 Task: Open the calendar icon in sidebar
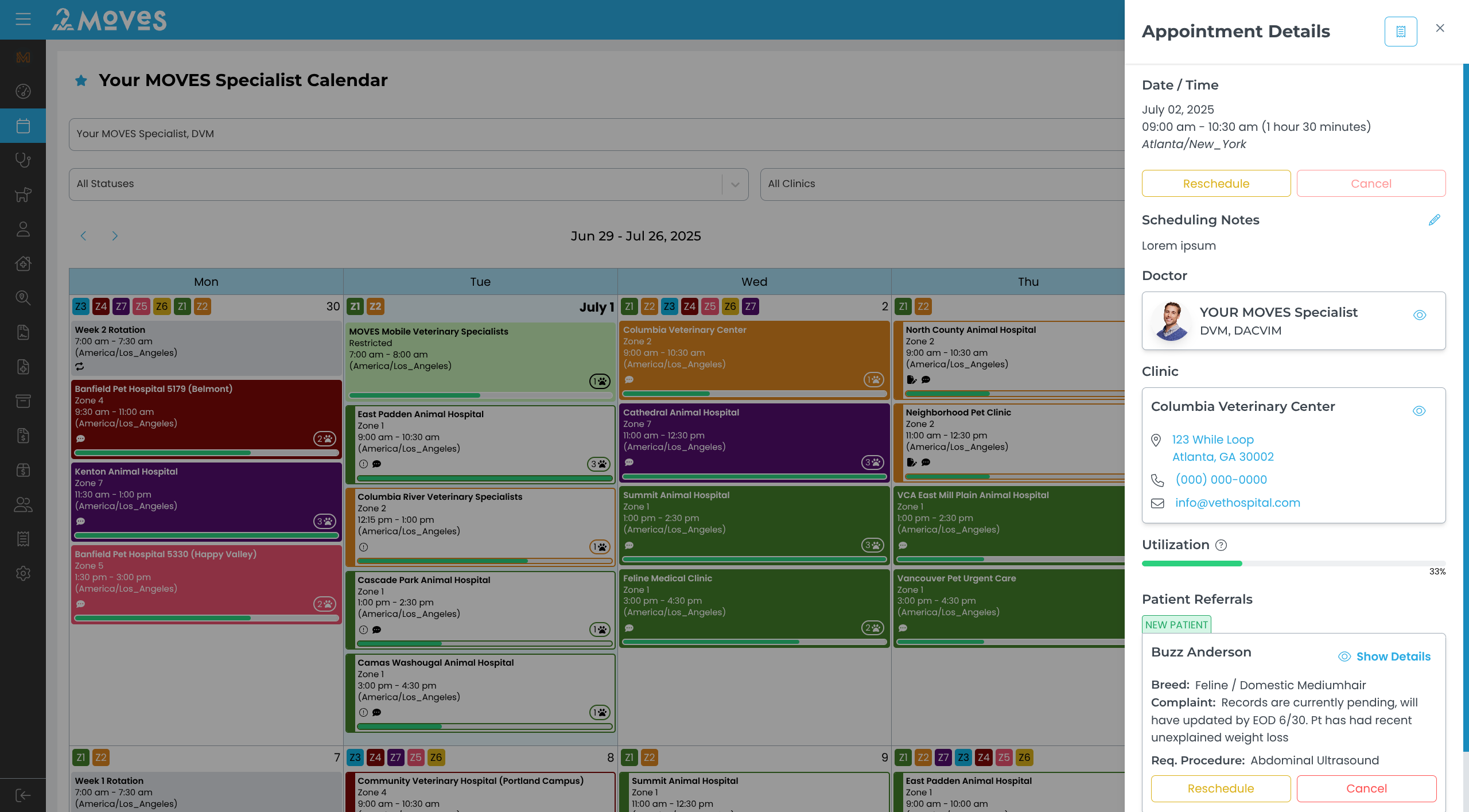pyautogui.click(x=23, y=126)
